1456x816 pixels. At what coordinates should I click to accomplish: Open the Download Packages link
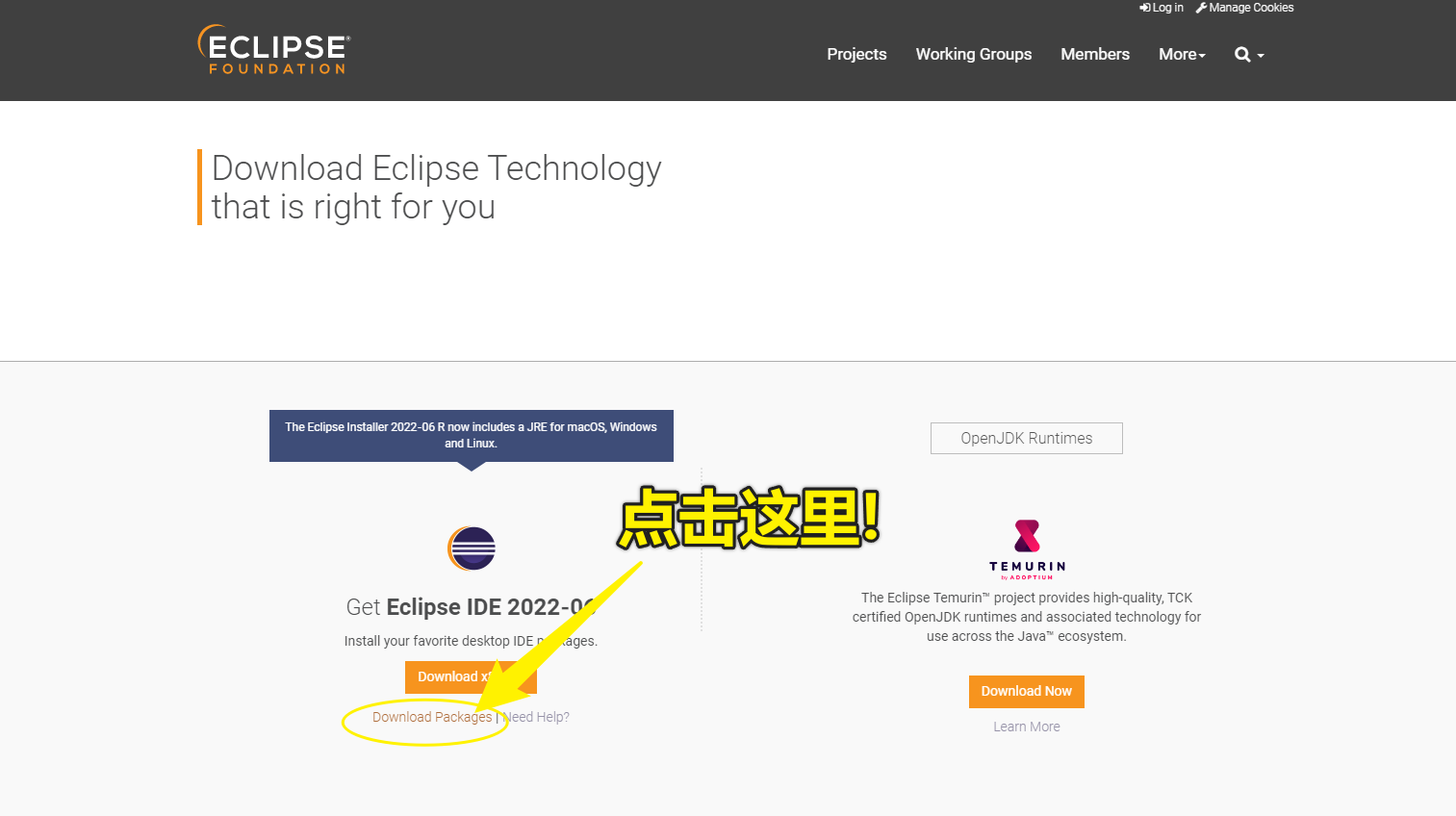(x=432, y=717)
